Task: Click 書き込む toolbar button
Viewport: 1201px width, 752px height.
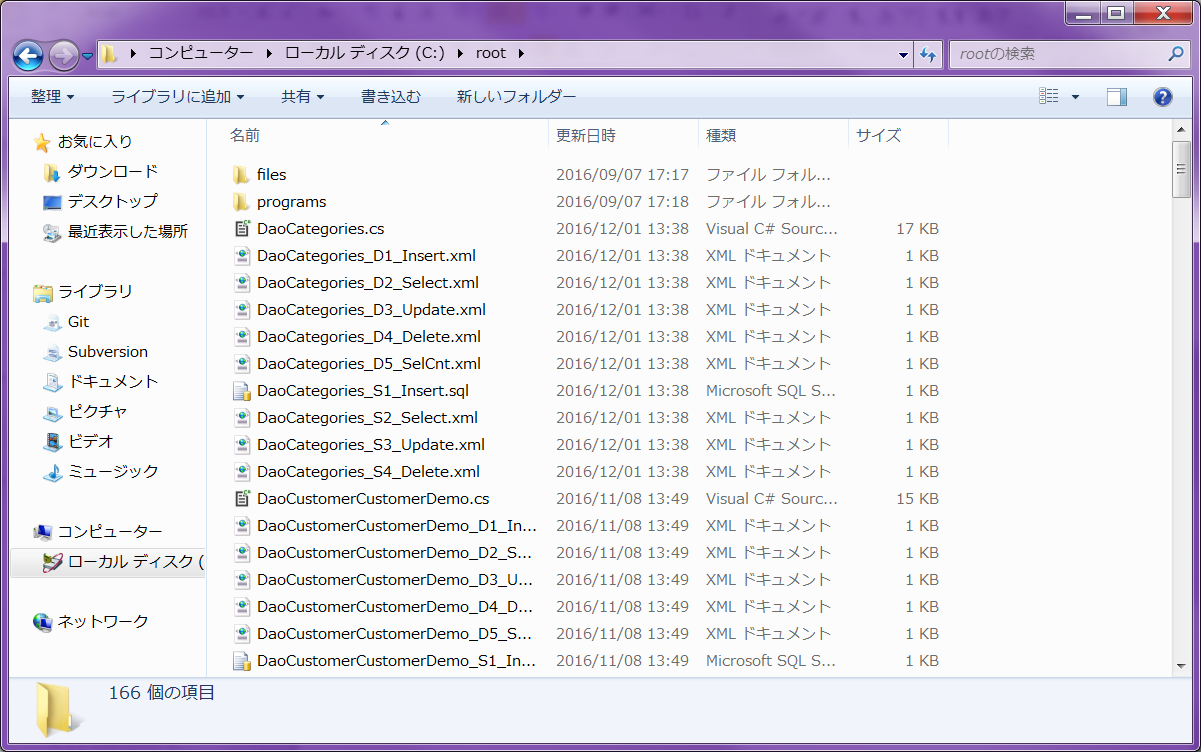Action: click(390, 97)
